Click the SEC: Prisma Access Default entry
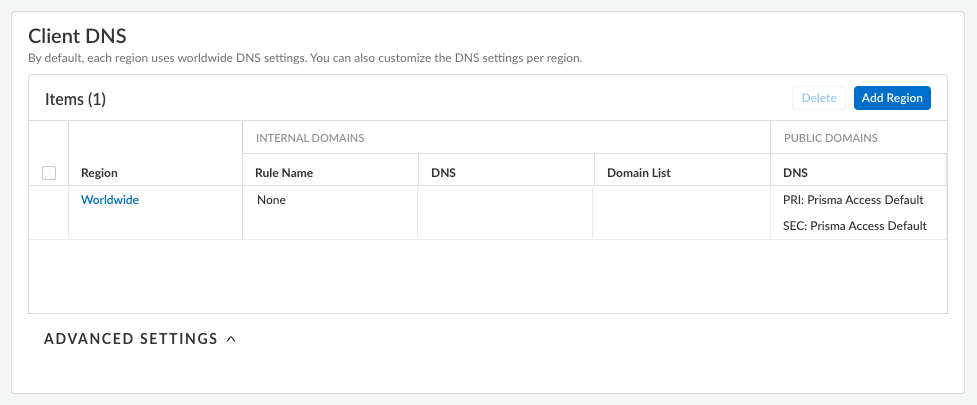 pyautogui.click(x=855, y=226)
